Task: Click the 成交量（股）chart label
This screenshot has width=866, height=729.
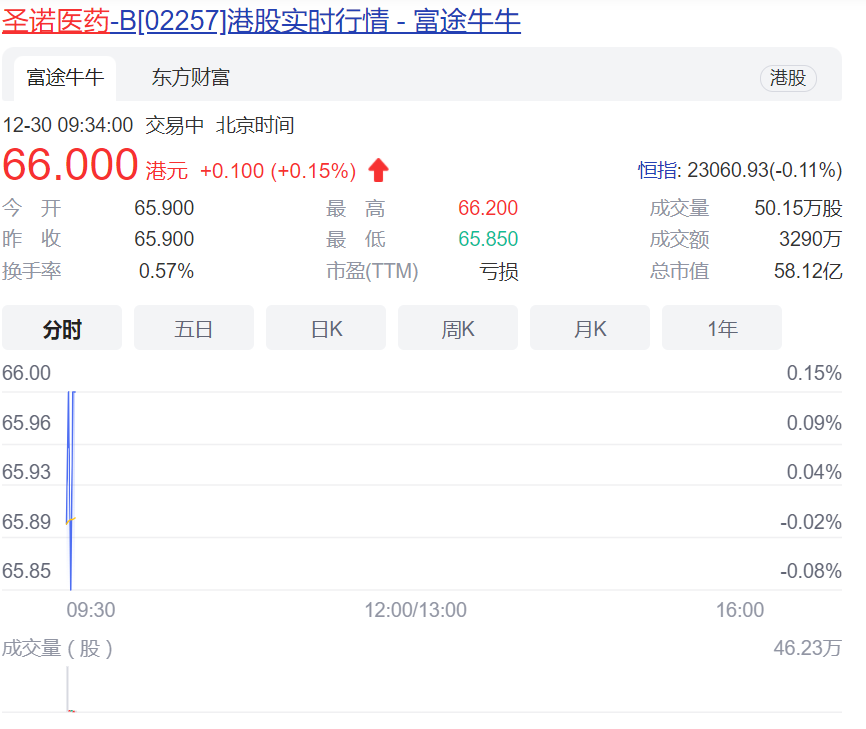Action: pyautogui.click(x=57, y=648)
